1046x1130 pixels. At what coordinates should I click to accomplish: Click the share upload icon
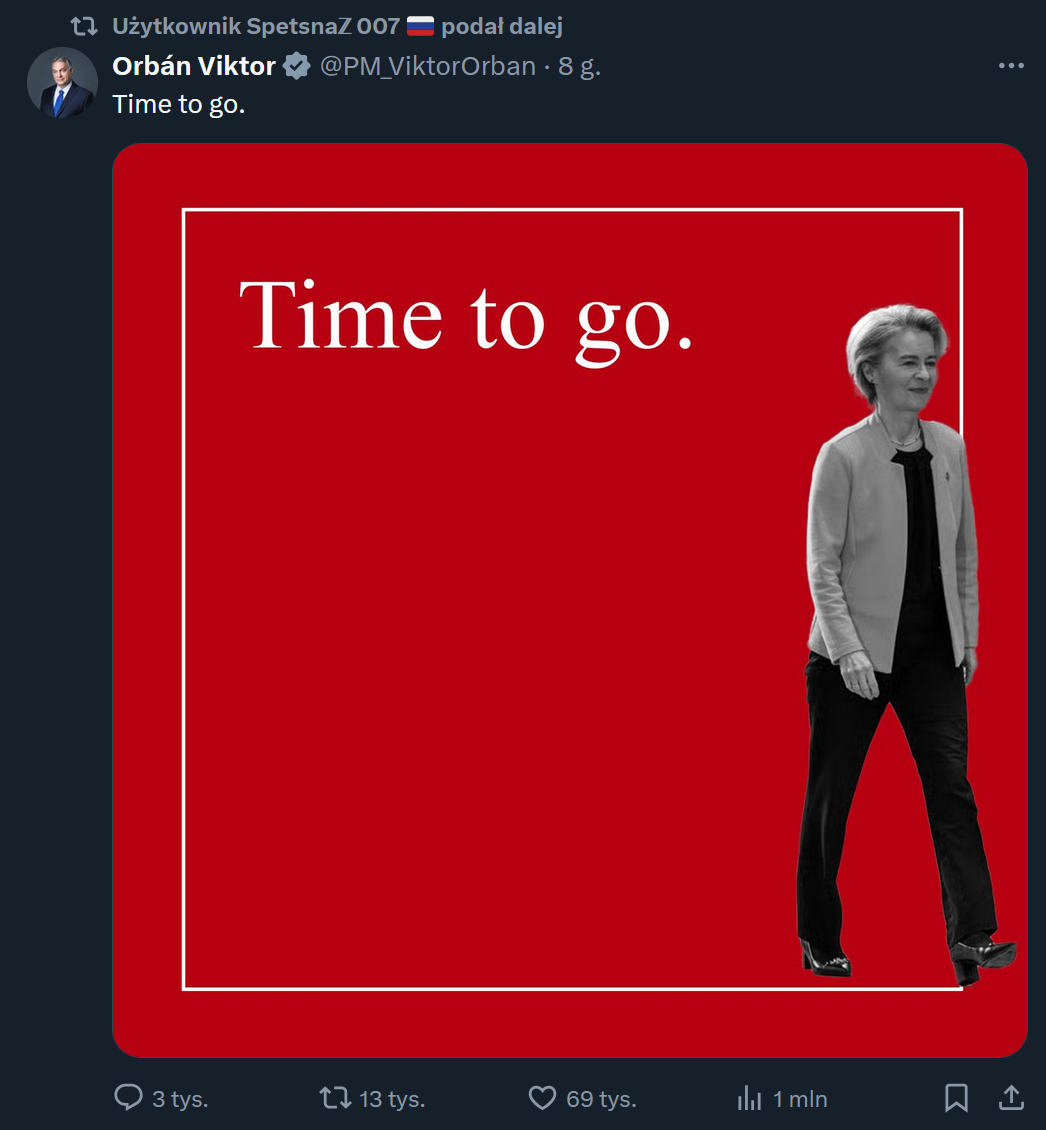tap(1011, 1098)
